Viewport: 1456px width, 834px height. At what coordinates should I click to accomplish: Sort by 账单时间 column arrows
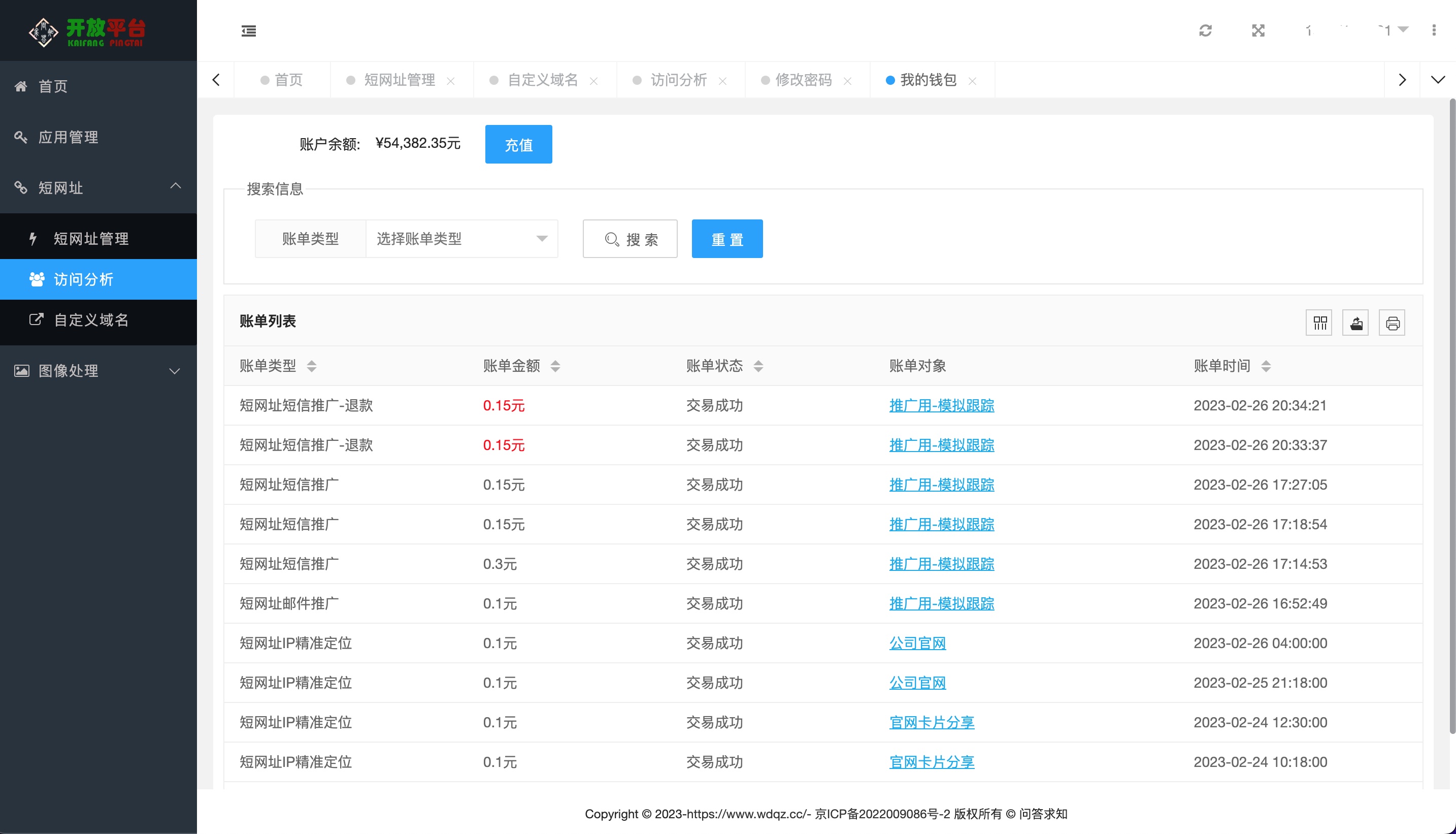tap(1266, 366)
